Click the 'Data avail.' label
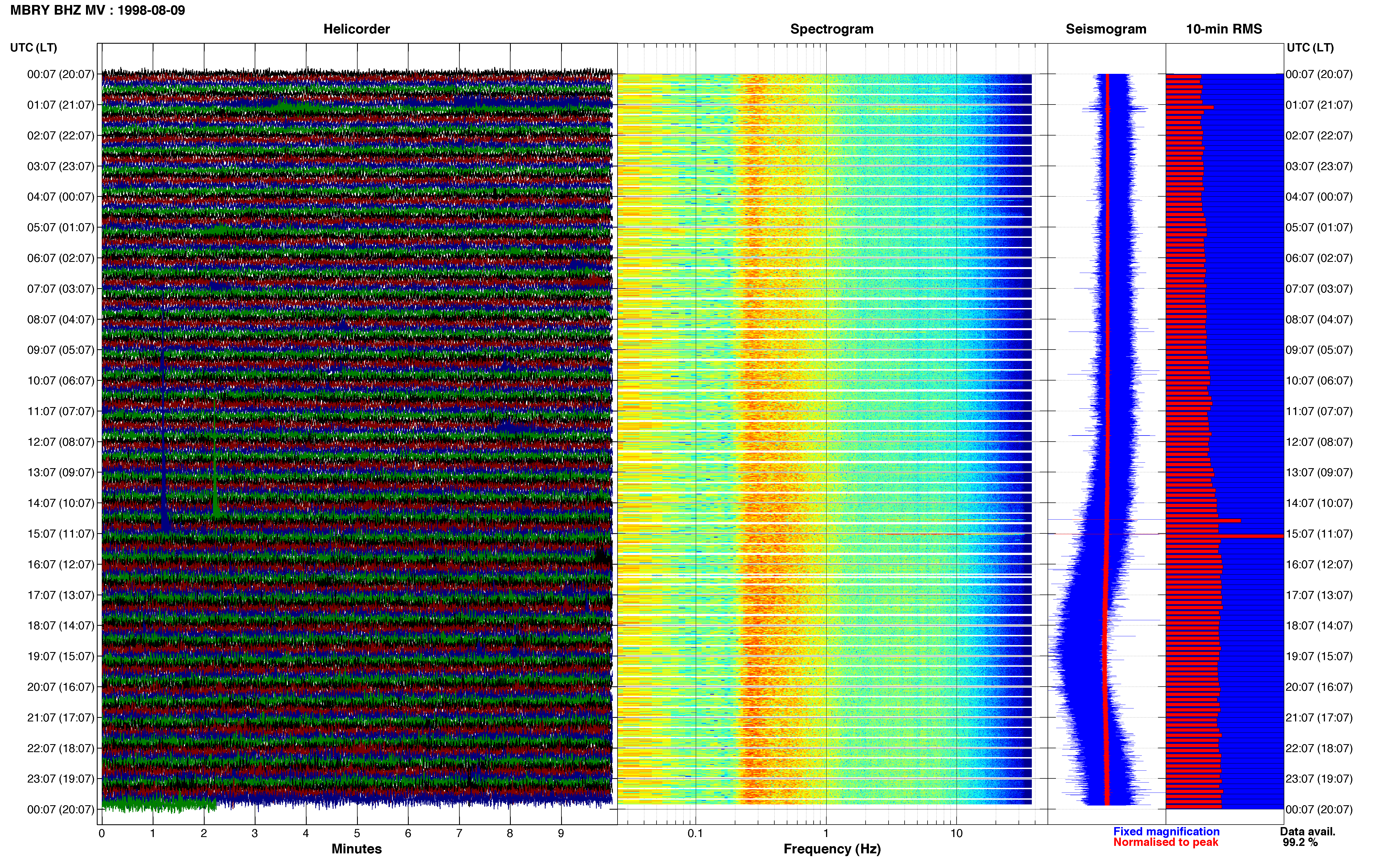Image resolution: width=1388 pixels, height=868 pixels. [1308, 832]
